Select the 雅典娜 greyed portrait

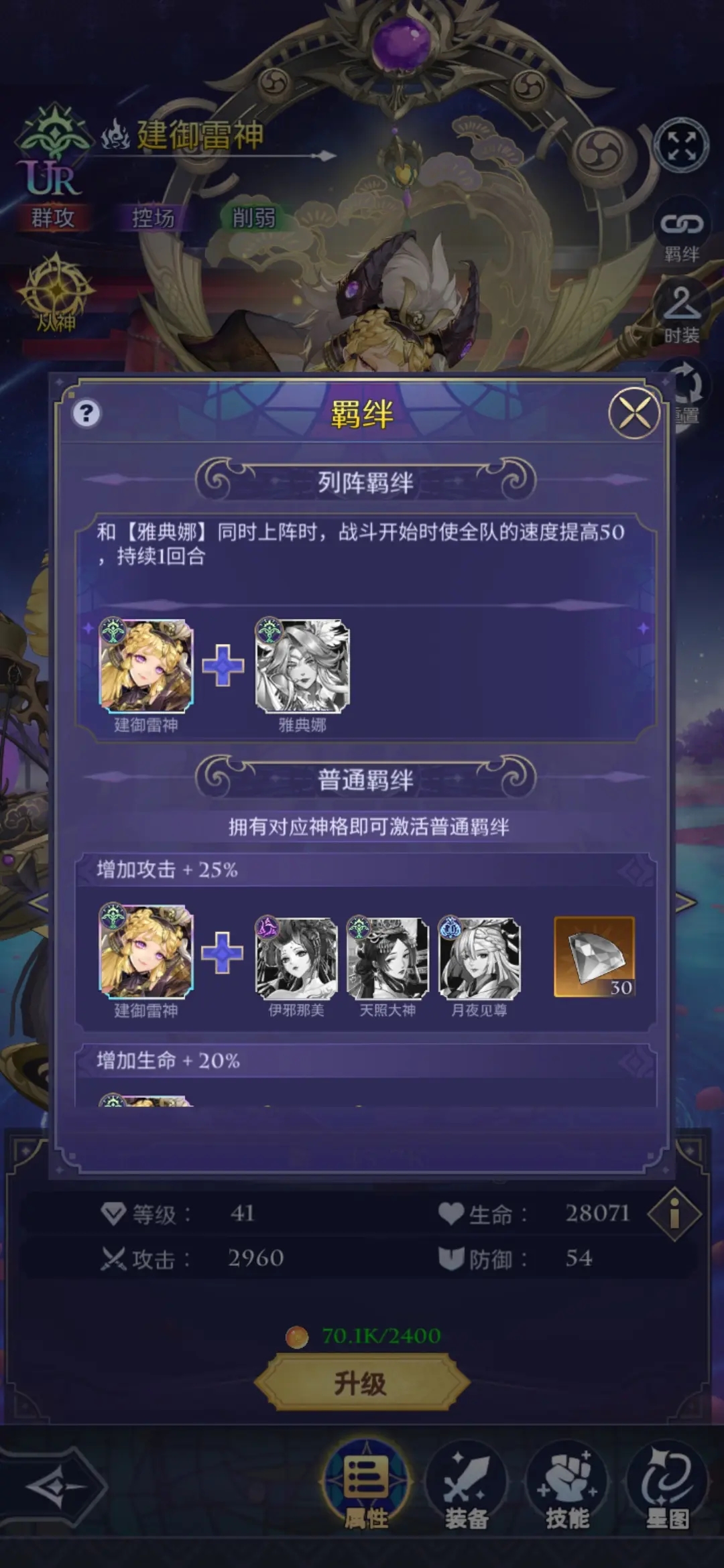(302, 665)
